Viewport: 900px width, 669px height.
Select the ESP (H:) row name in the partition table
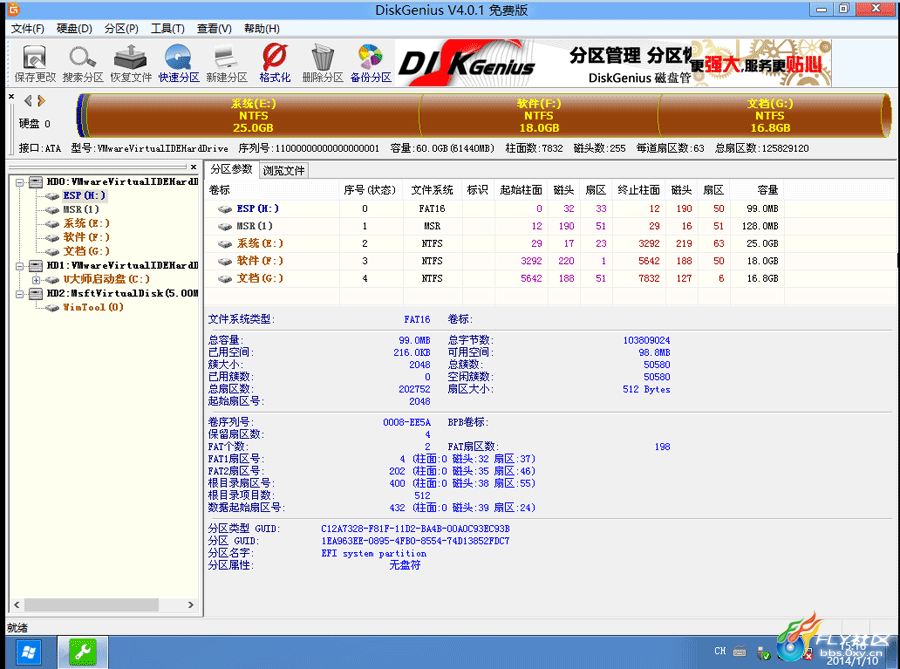258,209
